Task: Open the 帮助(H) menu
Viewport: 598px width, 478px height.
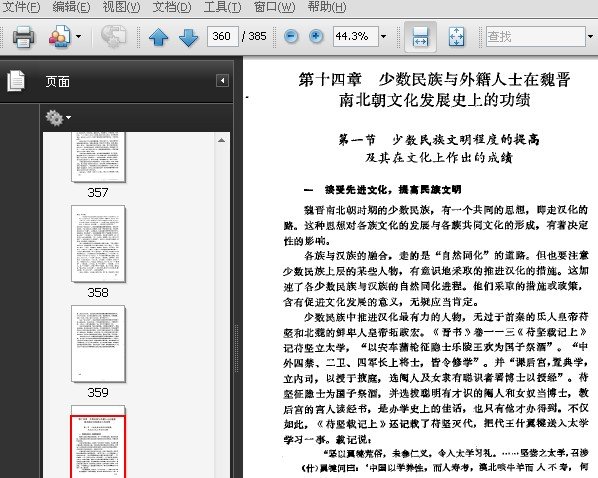Action: [x=327, y=7]
